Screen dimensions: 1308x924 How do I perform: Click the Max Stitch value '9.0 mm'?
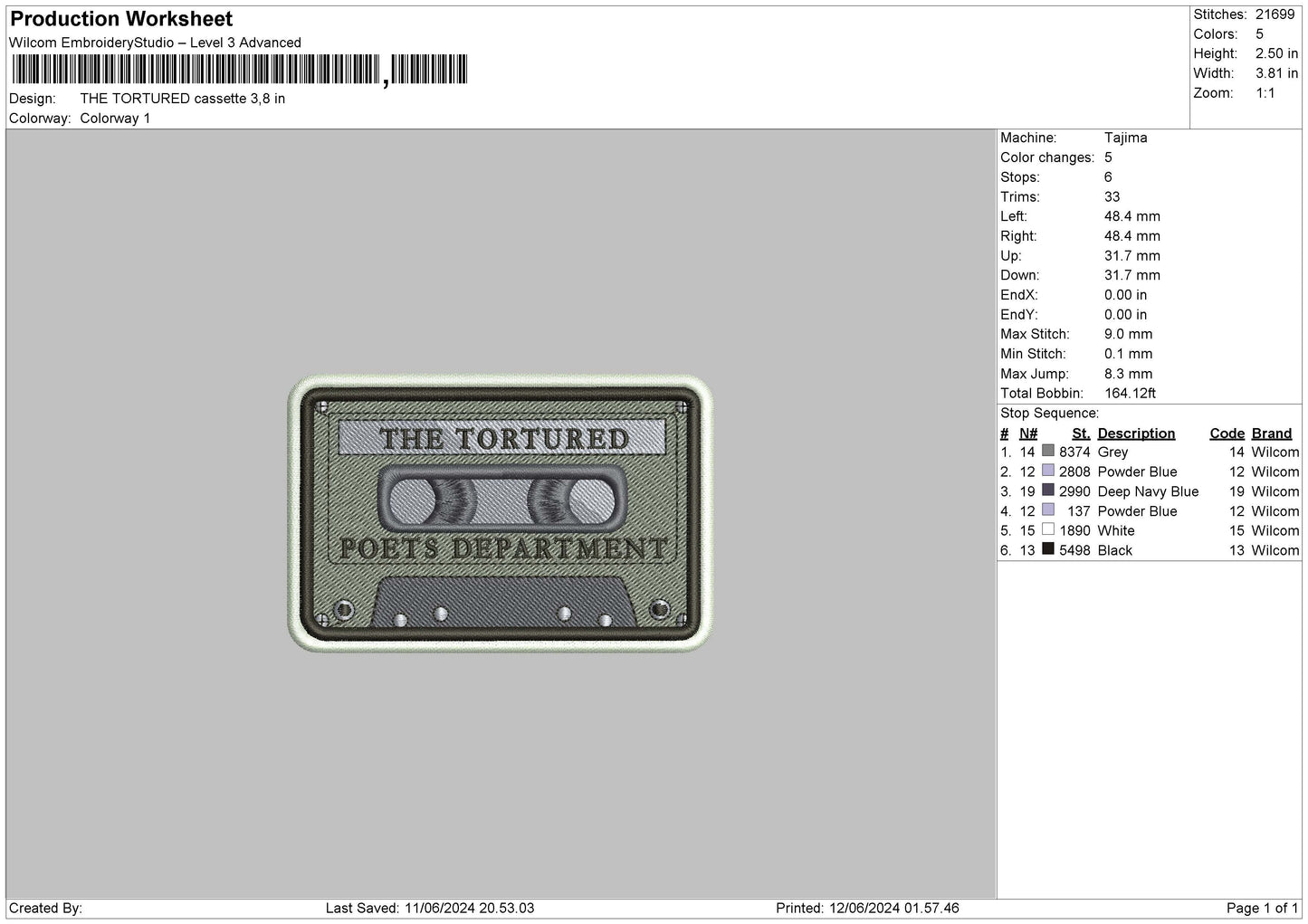(1129, 334)
